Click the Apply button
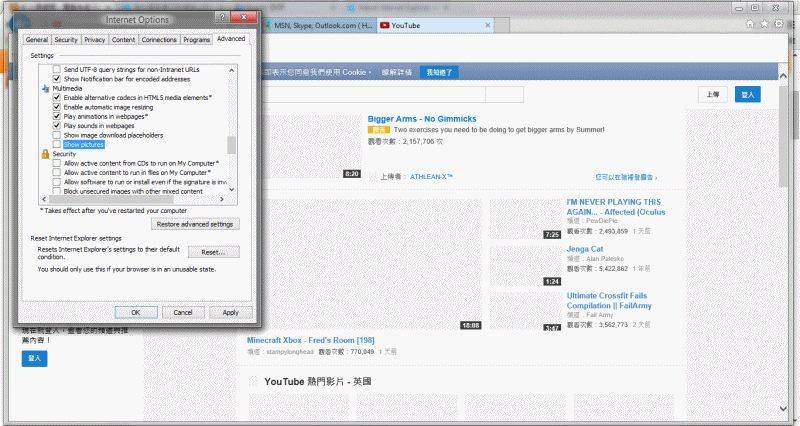Viewport: 800px width, 426px height. tap(231, 312)
